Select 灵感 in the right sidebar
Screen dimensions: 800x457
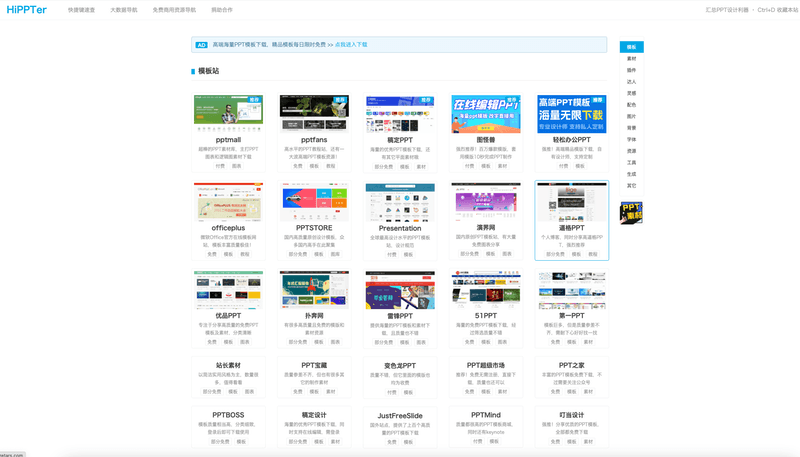tap(632, 93)
